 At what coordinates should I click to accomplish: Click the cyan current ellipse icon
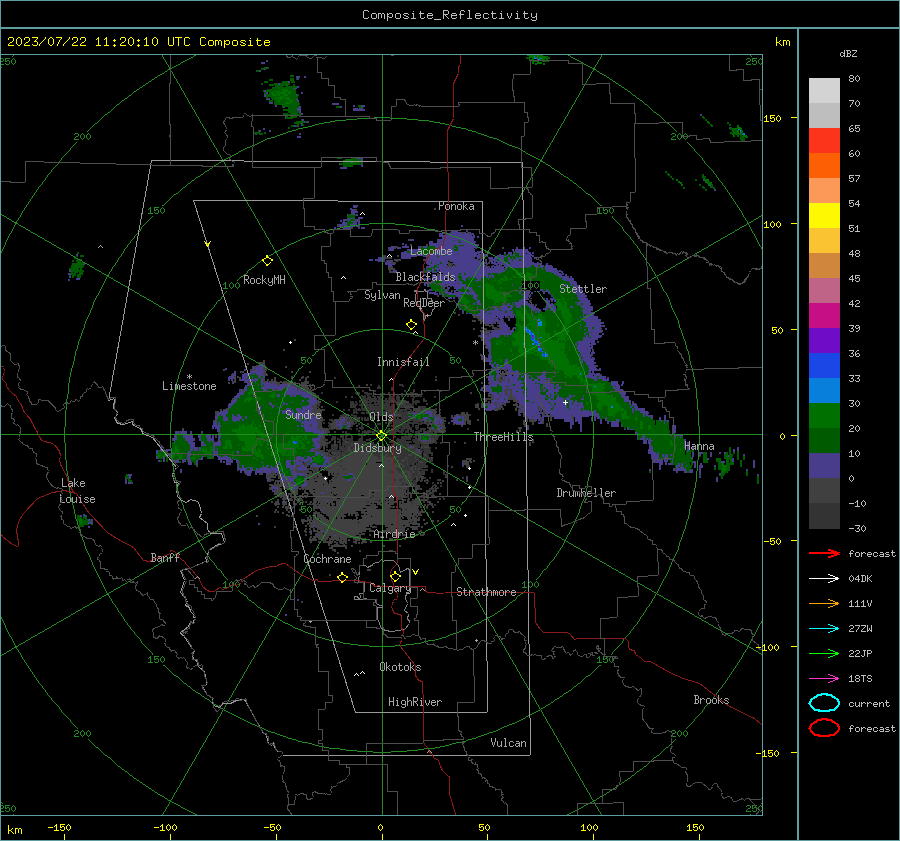tap(824, 703)
